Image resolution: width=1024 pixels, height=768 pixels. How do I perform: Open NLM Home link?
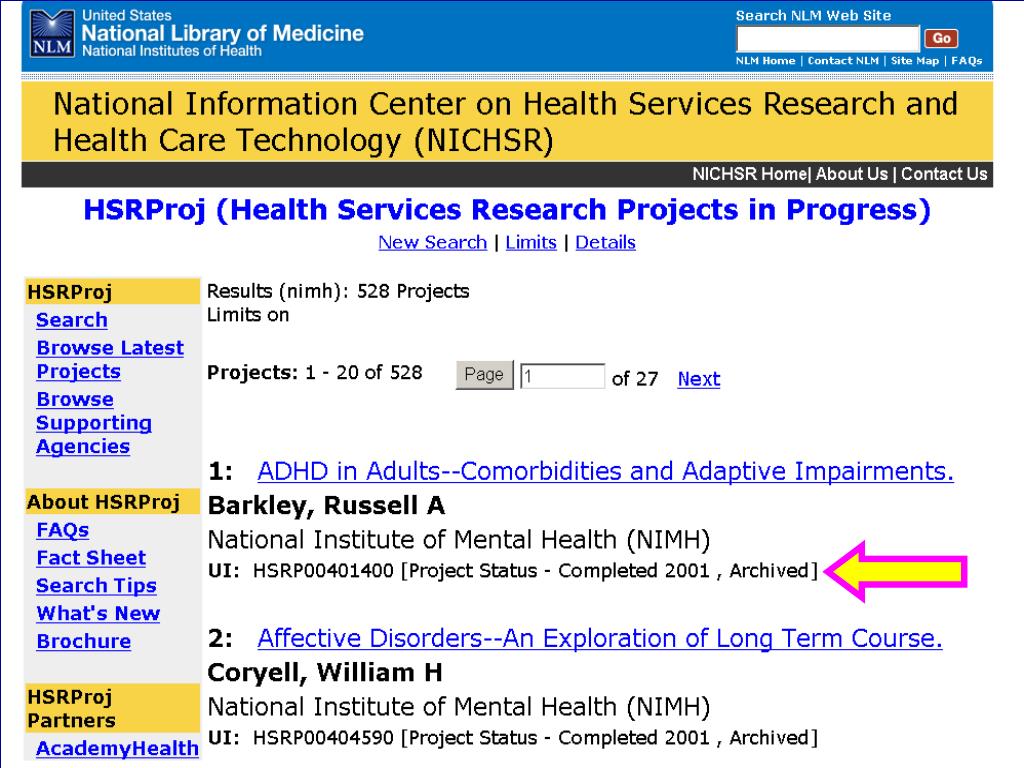tap(765, 61)
